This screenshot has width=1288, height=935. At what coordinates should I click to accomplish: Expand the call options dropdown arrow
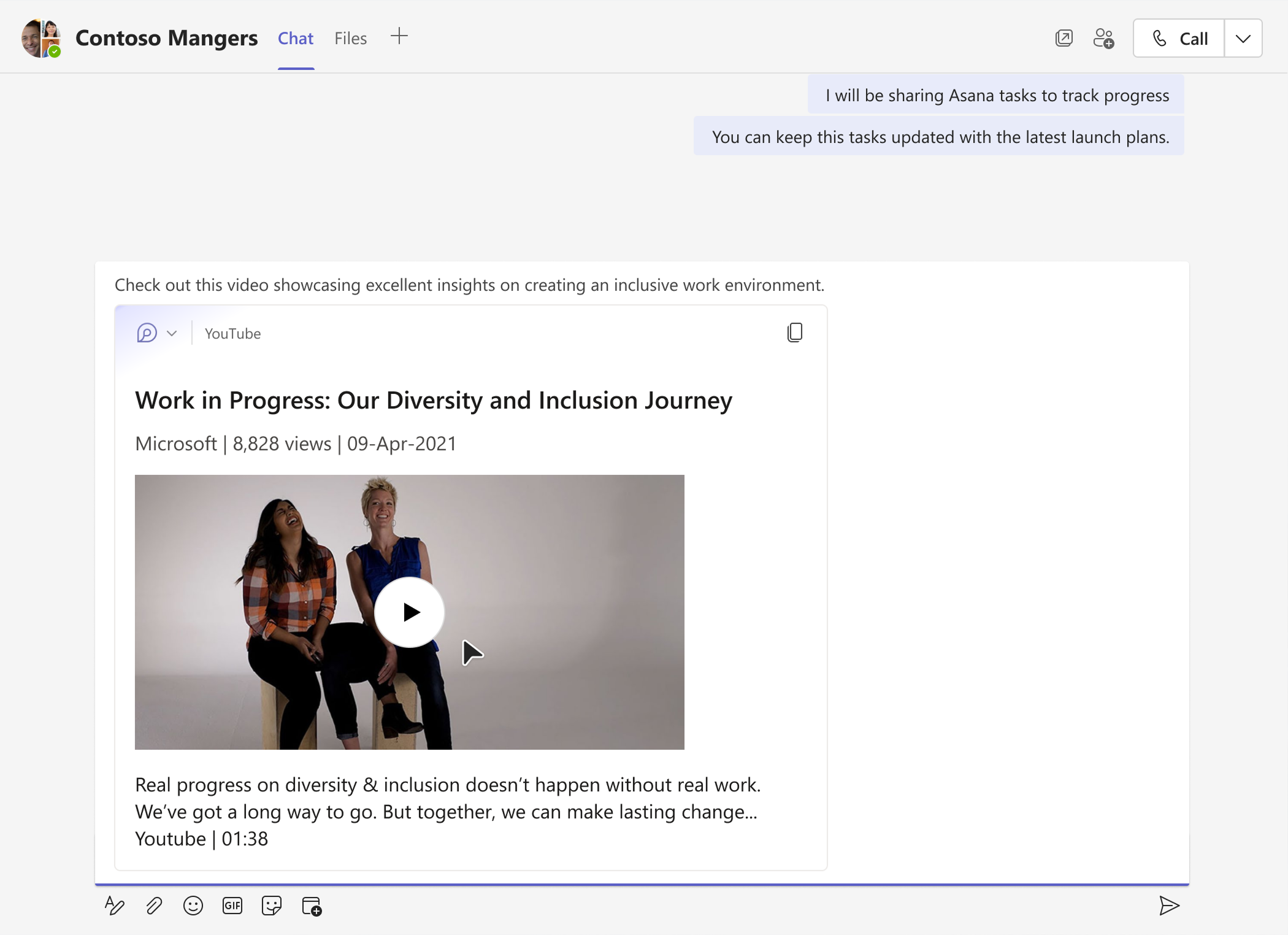(1243, 38)
